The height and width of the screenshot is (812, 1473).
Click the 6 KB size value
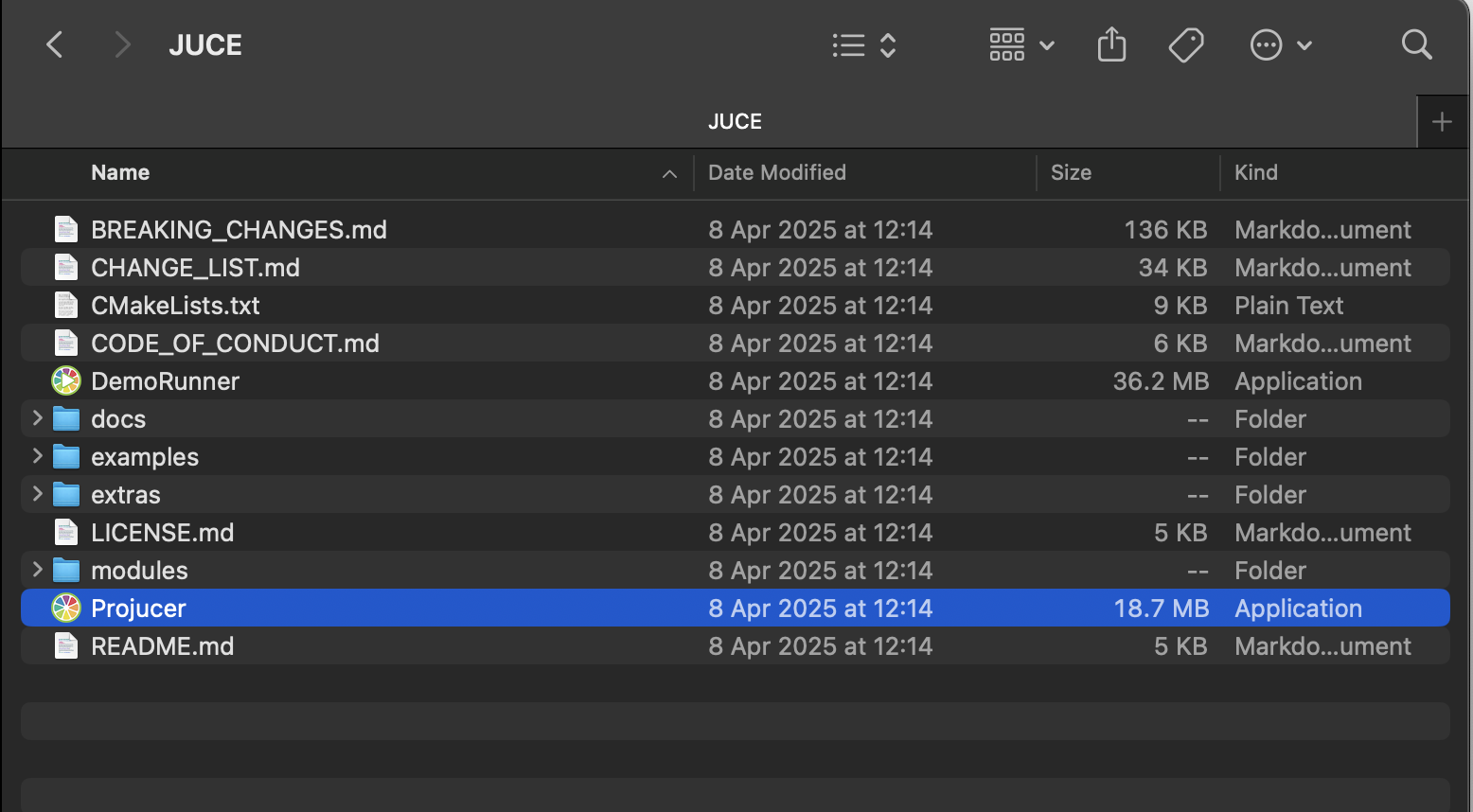tap(1180, 344)
